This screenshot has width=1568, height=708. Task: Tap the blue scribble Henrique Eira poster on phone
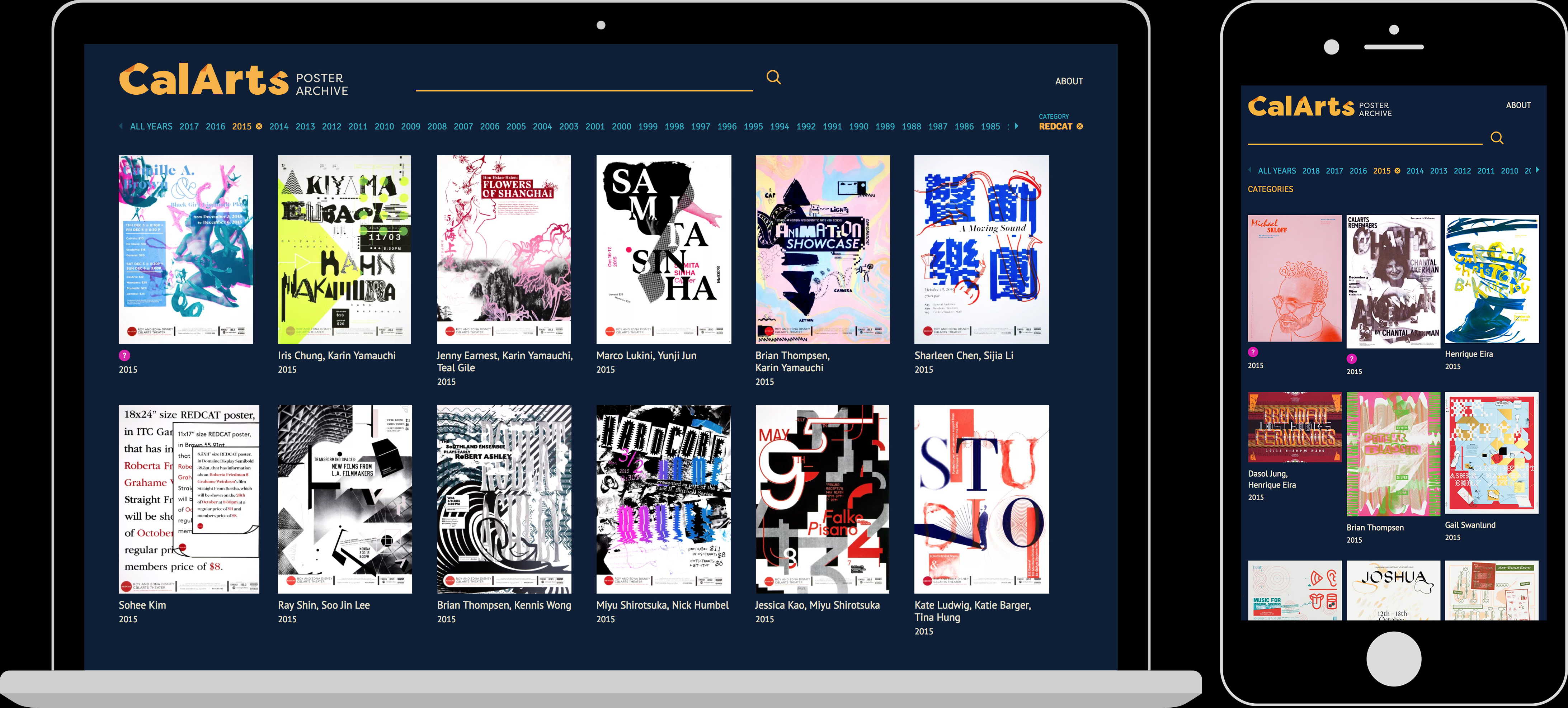coord(1491,279)
